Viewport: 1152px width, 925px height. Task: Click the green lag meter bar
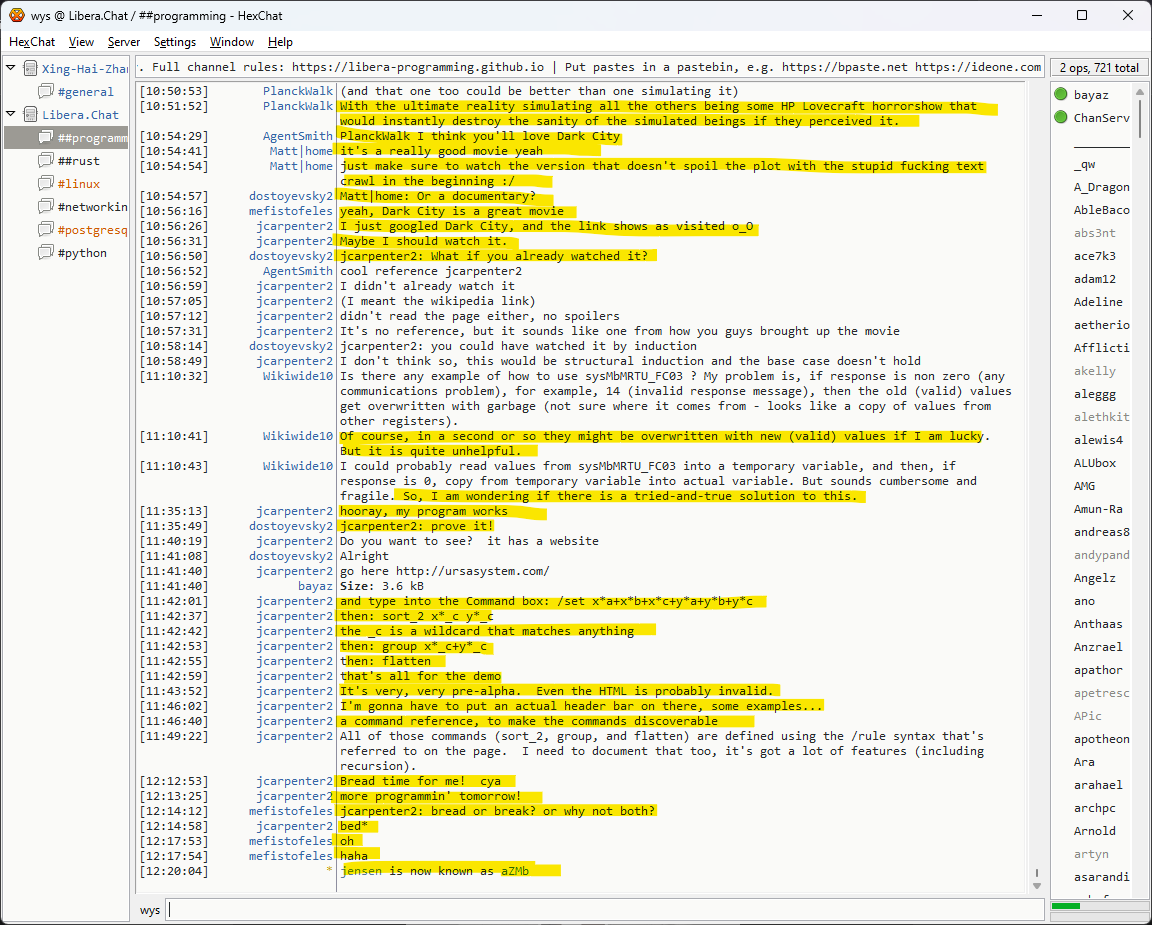[1066, 906]
